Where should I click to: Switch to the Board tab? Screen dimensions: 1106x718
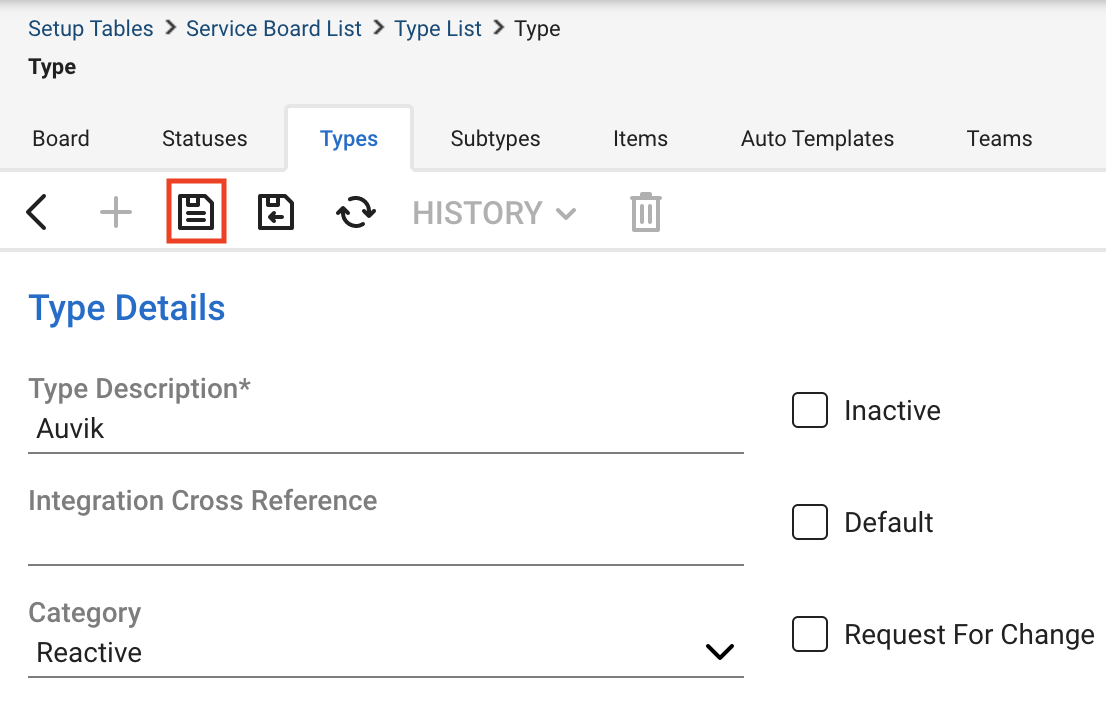pyautogui.click(x=61, y=138)
